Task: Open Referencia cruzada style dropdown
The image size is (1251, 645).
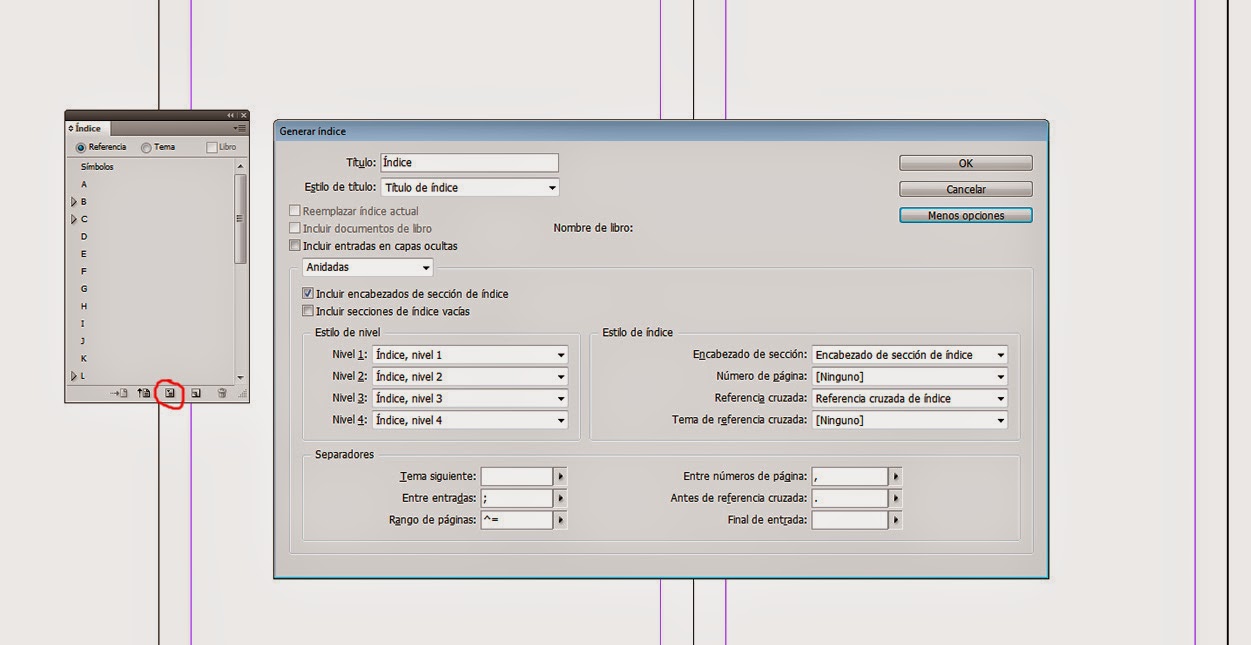Action: (909, 399)
